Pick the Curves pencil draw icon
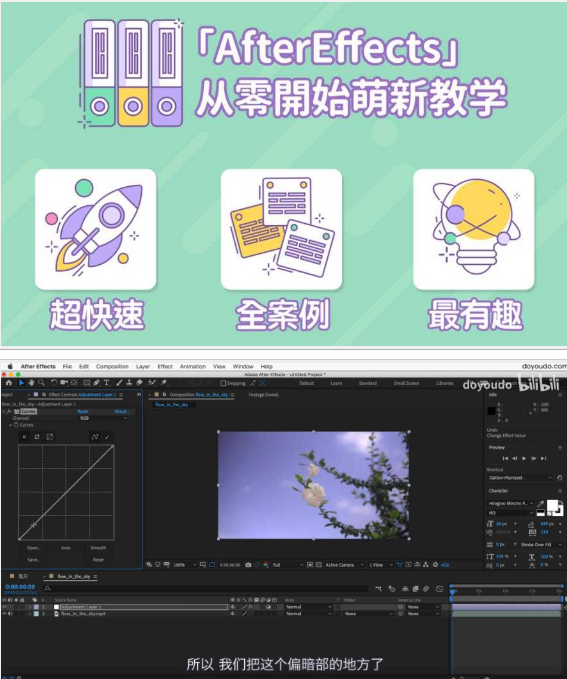 click(107, 436)
